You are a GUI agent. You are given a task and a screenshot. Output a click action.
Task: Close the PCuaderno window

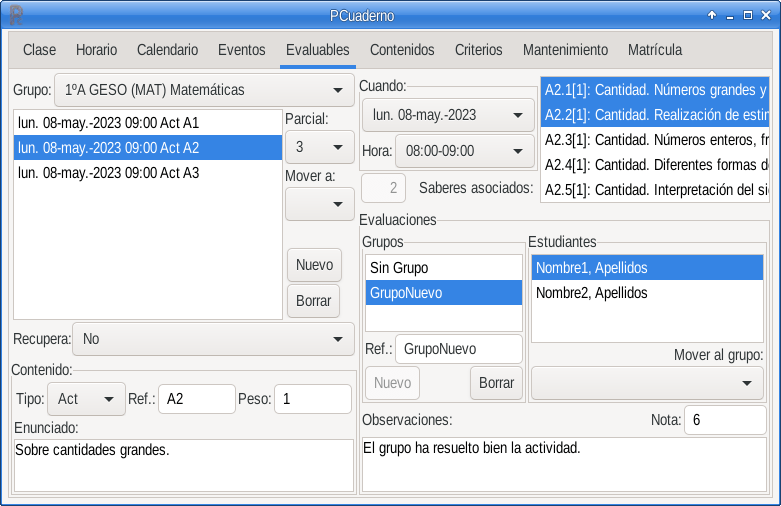coord(766,15)
